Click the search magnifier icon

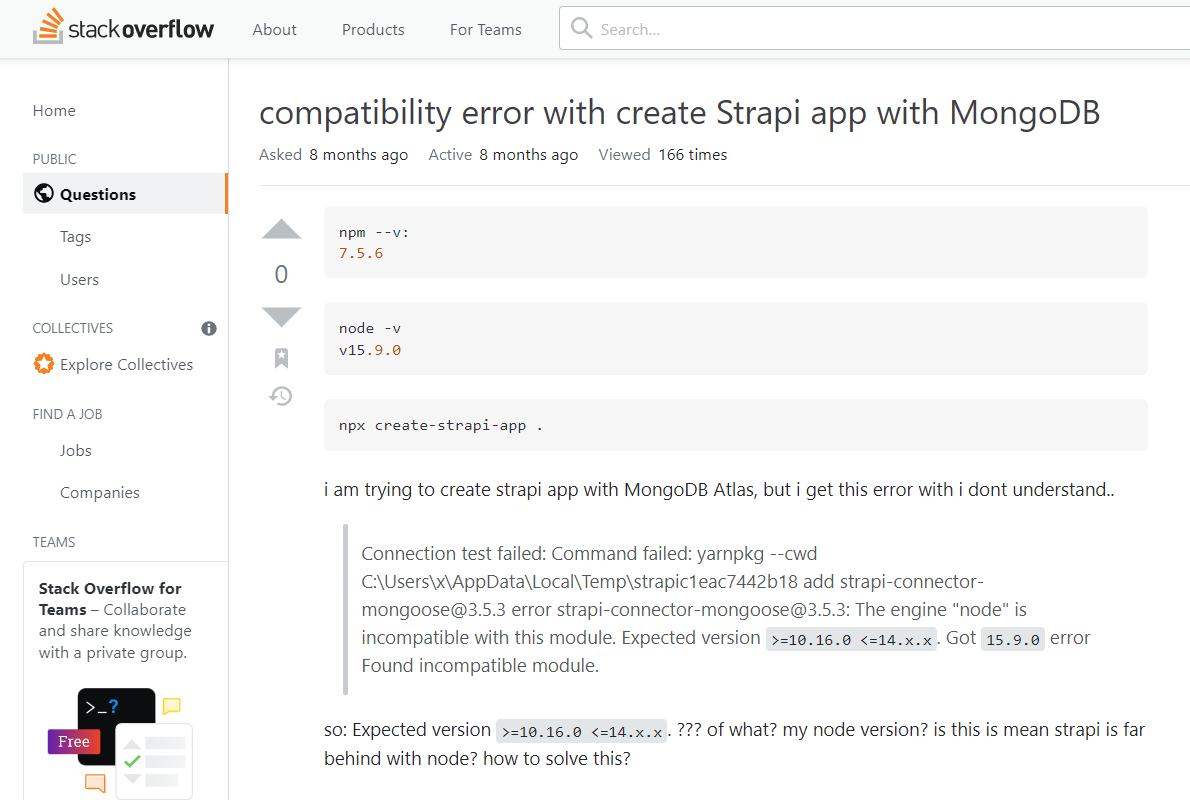[581, 28]
